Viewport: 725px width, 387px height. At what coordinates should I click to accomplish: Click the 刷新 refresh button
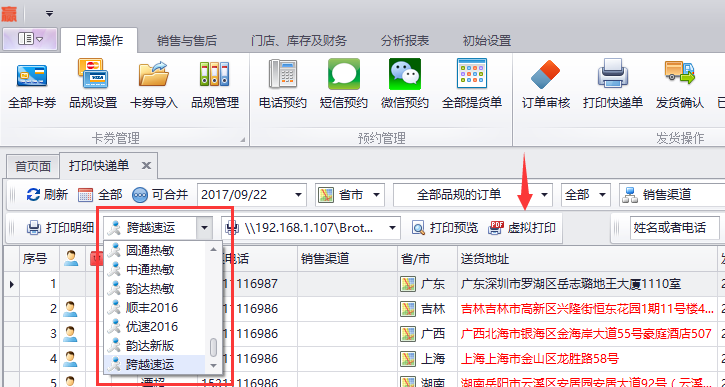(47, 195)
